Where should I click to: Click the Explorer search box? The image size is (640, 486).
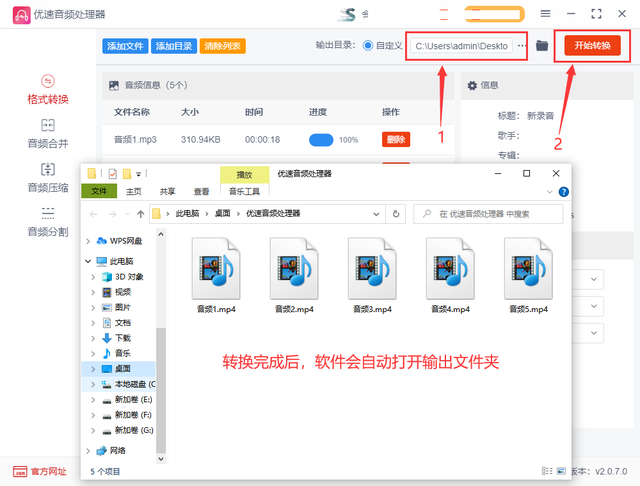[488, 214]
